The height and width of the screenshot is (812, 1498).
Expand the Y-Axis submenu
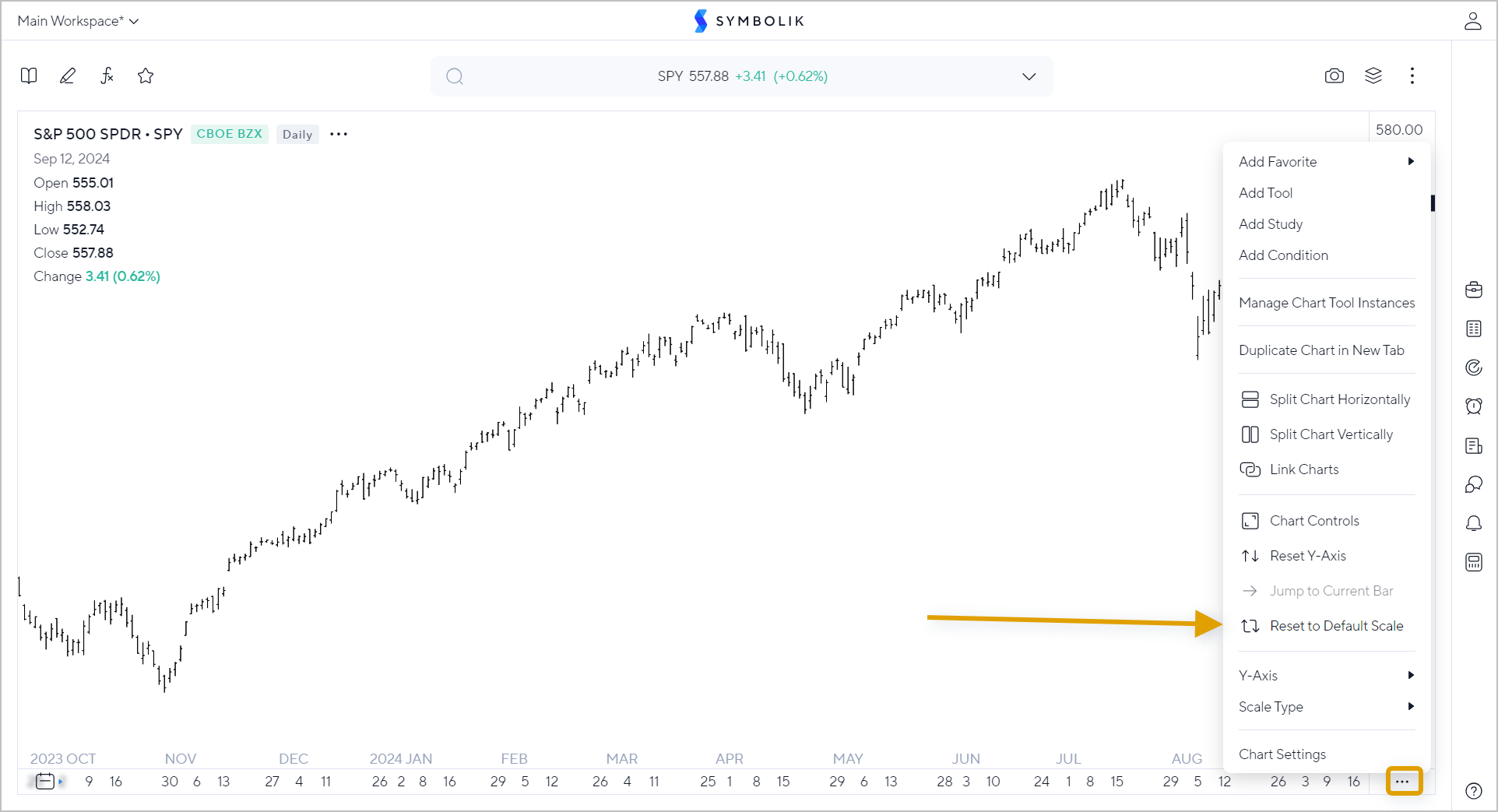tap(1327, 676)
